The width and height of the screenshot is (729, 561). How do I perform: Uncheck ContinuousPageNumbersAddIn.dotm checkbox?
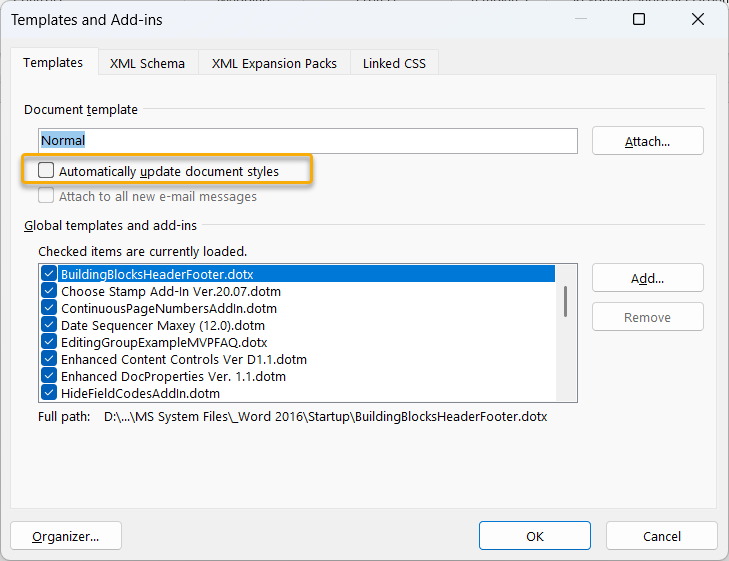(x=49, y=308)
